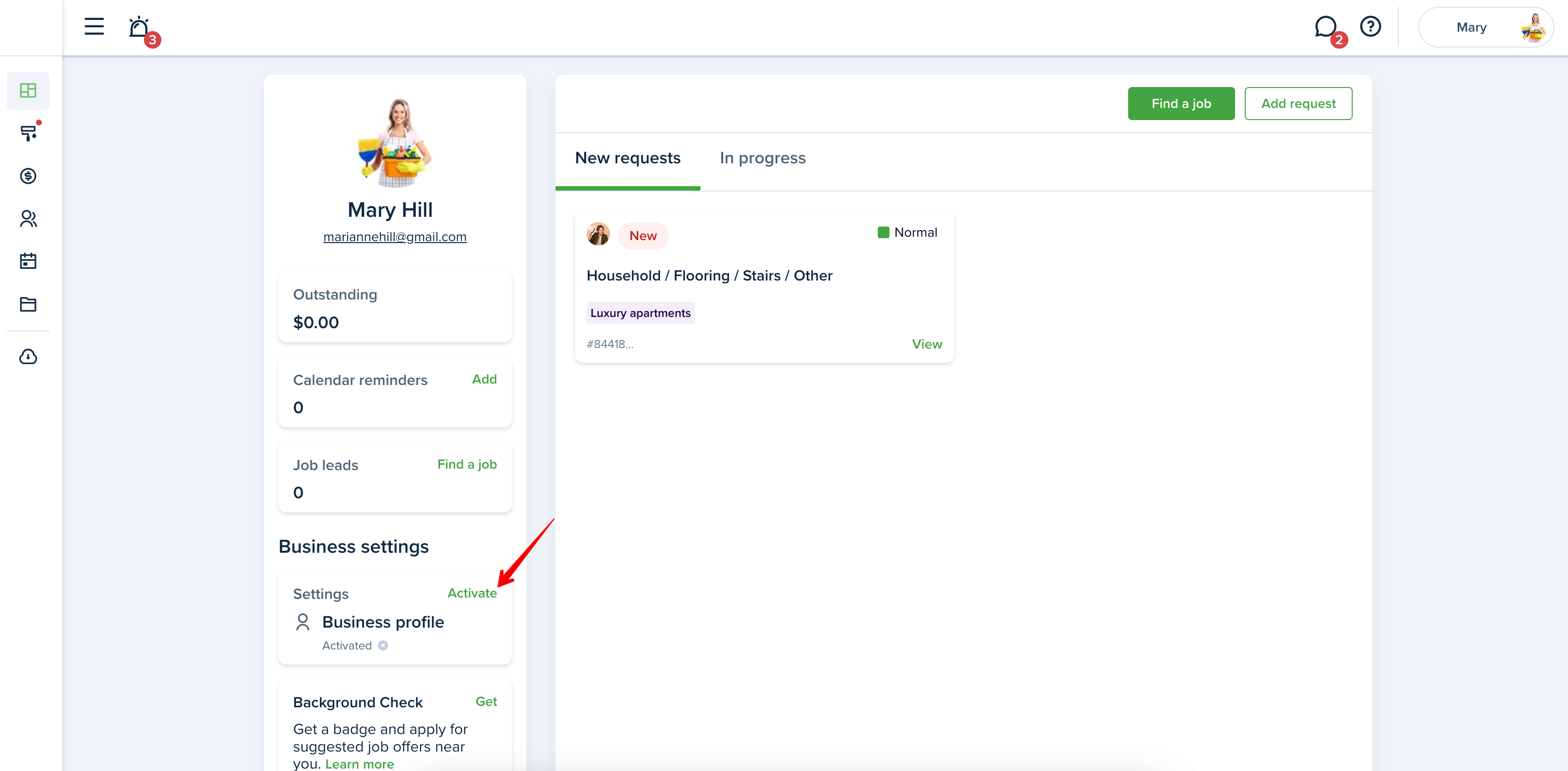Viewport: 1568px width, 771px height.
Task: Click the user avatar in top bar
Action: point(1533,27)
